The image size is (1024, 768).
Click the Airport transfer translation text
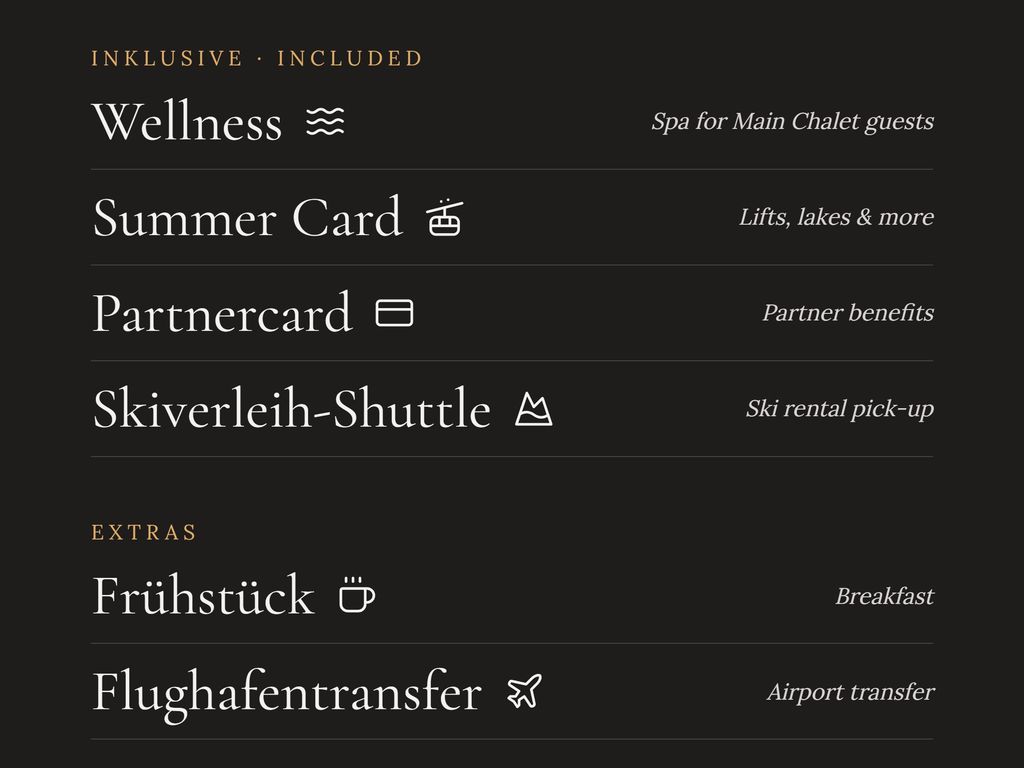pos(851,692)
